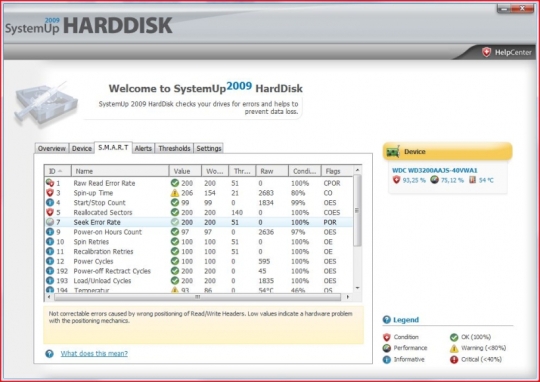The height and width of the screenshot is (382, 540).
Task: Click the condition shield icon next to 93,25 %
Action: (x=396, y=180)
